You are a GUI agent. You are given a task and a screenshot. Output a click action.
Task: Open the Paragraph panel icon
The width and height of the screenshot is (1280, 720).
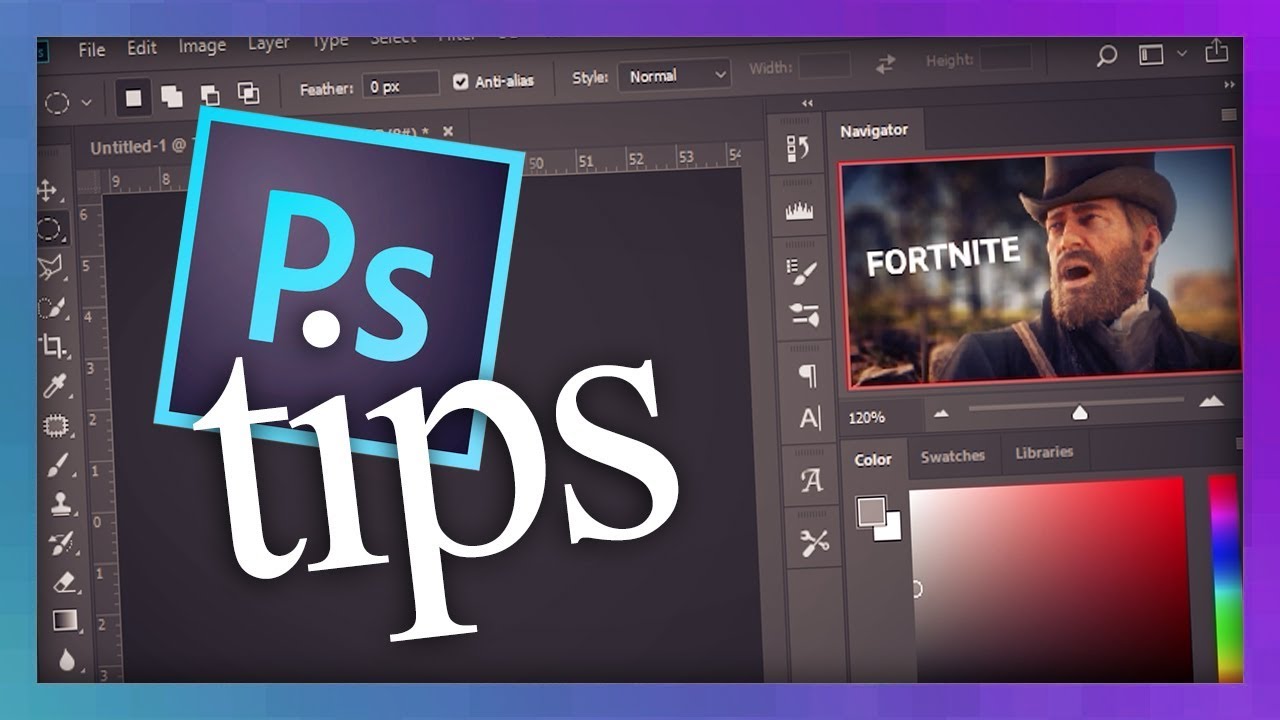pyautogui.click(x=807, y=376)
